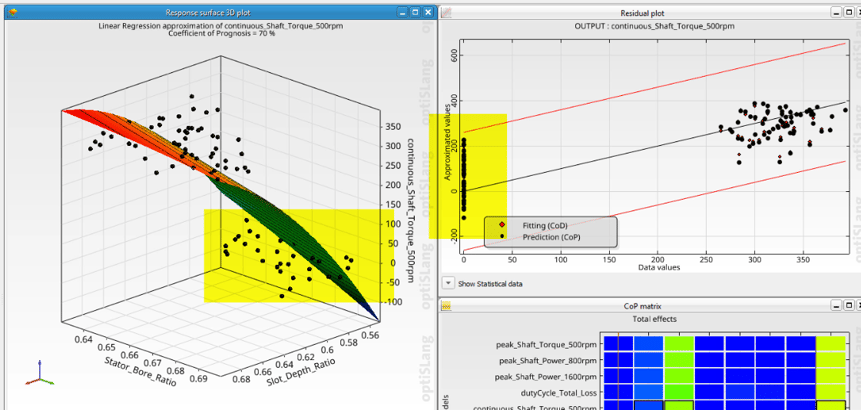Viewport: 861px width, 410px height.
Task: Maximize the Response surface 3D plot window
Action: pyautogui.click(x=416, y=12)
